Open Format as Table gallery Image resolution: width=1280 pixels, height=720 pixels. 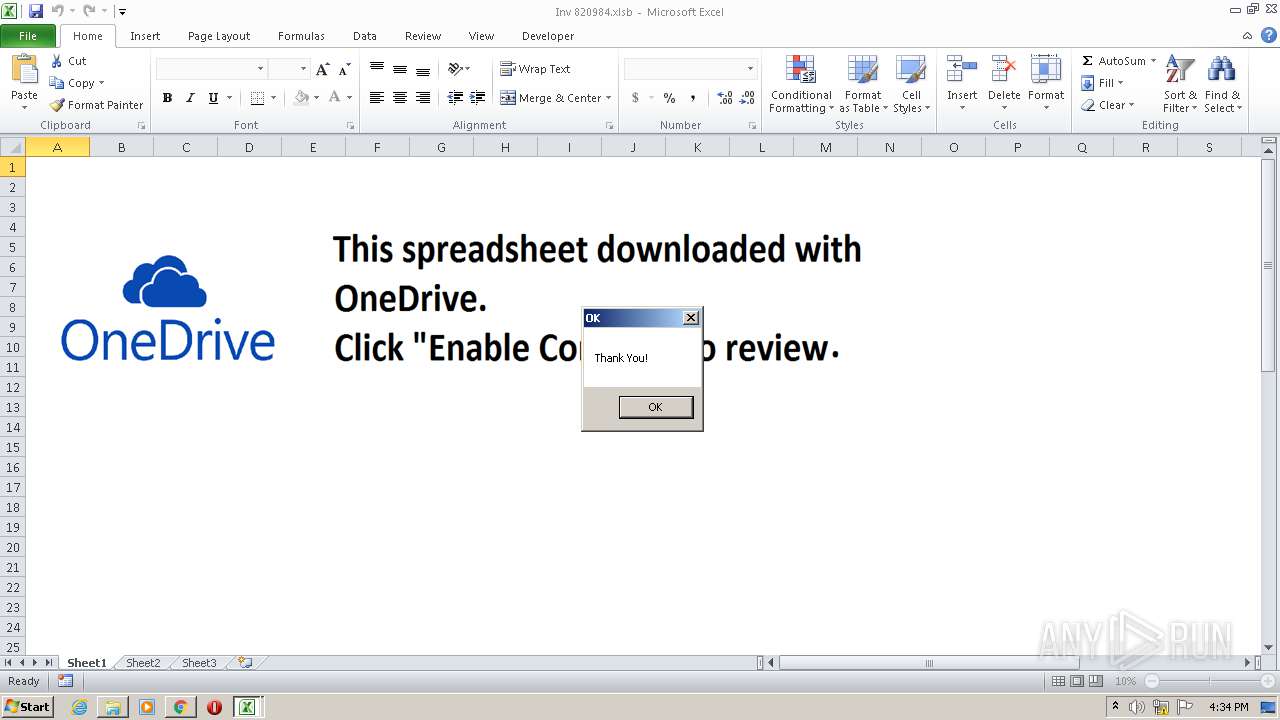(862, 85)
